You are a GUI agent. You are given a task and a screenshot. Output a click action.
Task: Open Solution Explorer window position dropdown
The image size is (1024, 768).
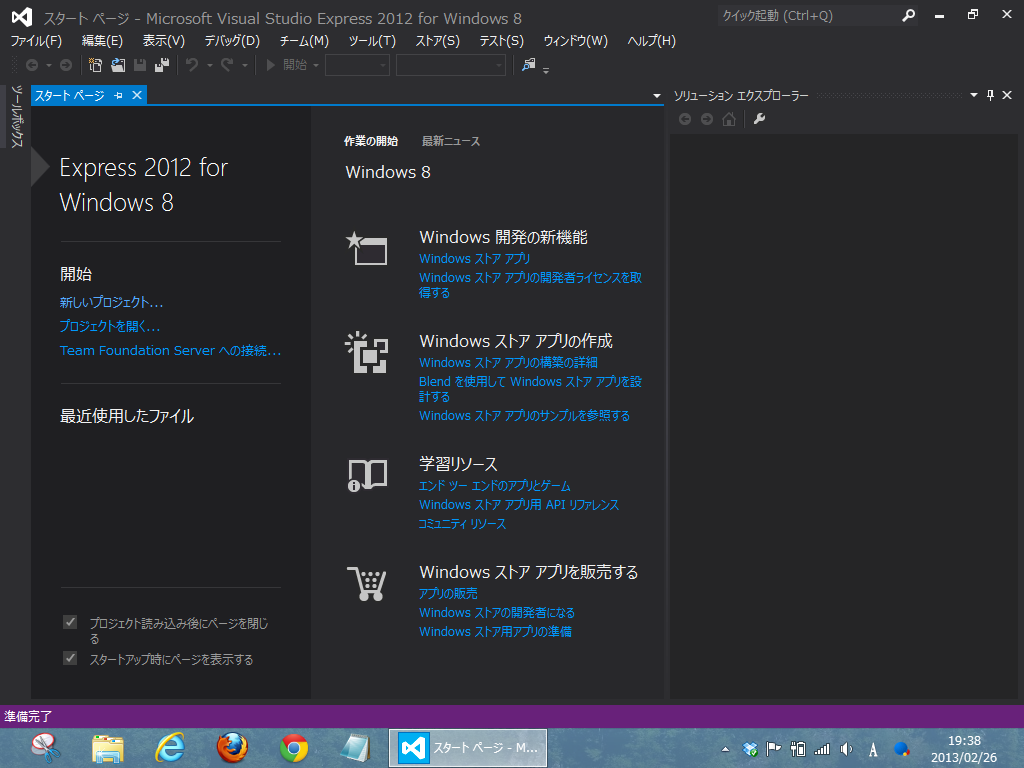click(974, 95)
